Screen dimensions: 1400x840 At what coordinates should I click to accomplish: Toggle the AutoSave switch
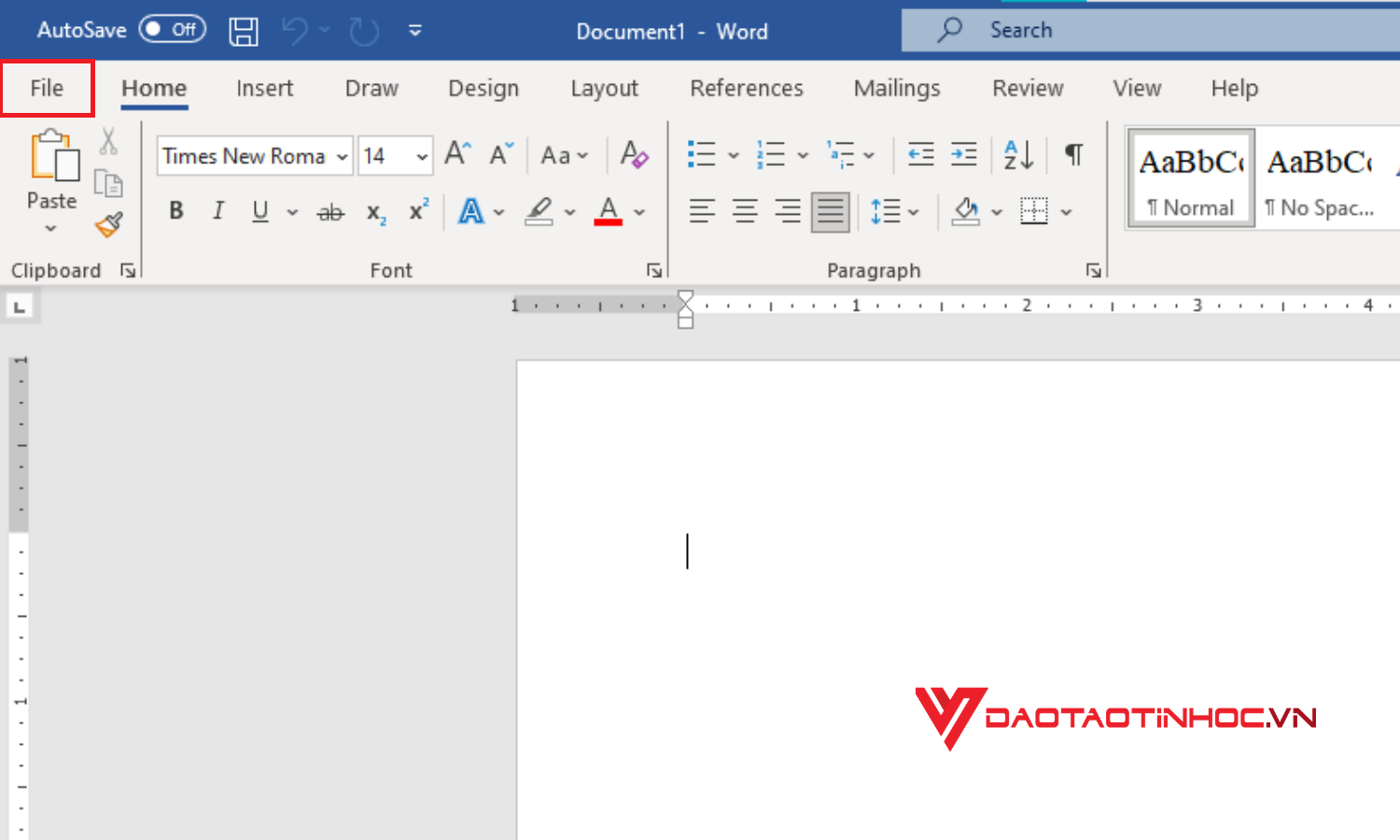coord(173,30)
